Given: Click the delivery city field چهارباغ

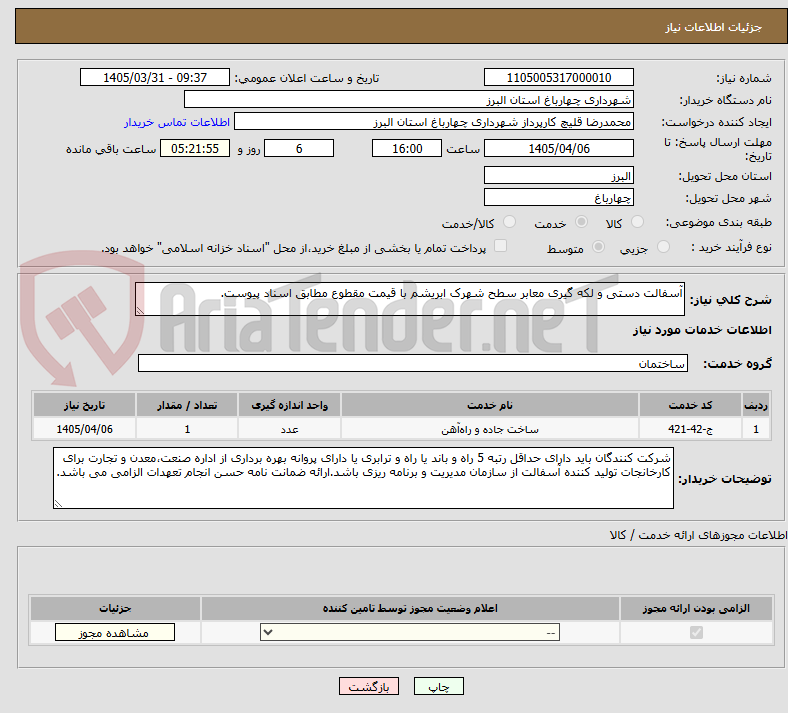Looking at the screenshot, I should pyautogui.click(x=559, y=197).
